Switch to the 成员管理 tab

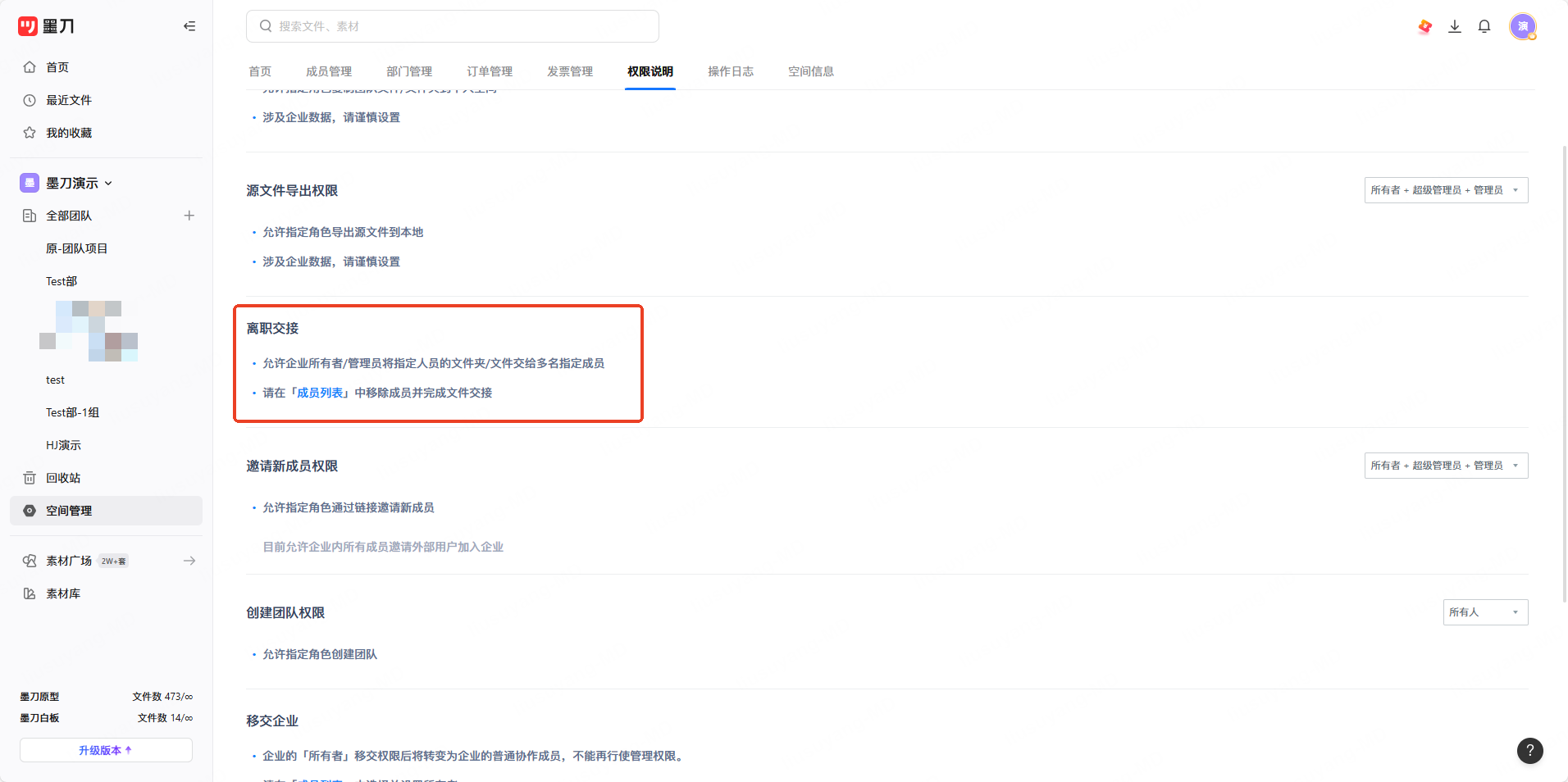coord(329,71)
